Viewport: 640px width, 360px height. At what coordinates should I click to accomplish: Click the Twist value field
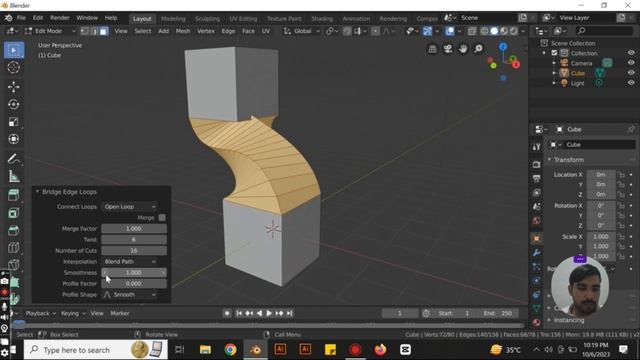point(134,240)
